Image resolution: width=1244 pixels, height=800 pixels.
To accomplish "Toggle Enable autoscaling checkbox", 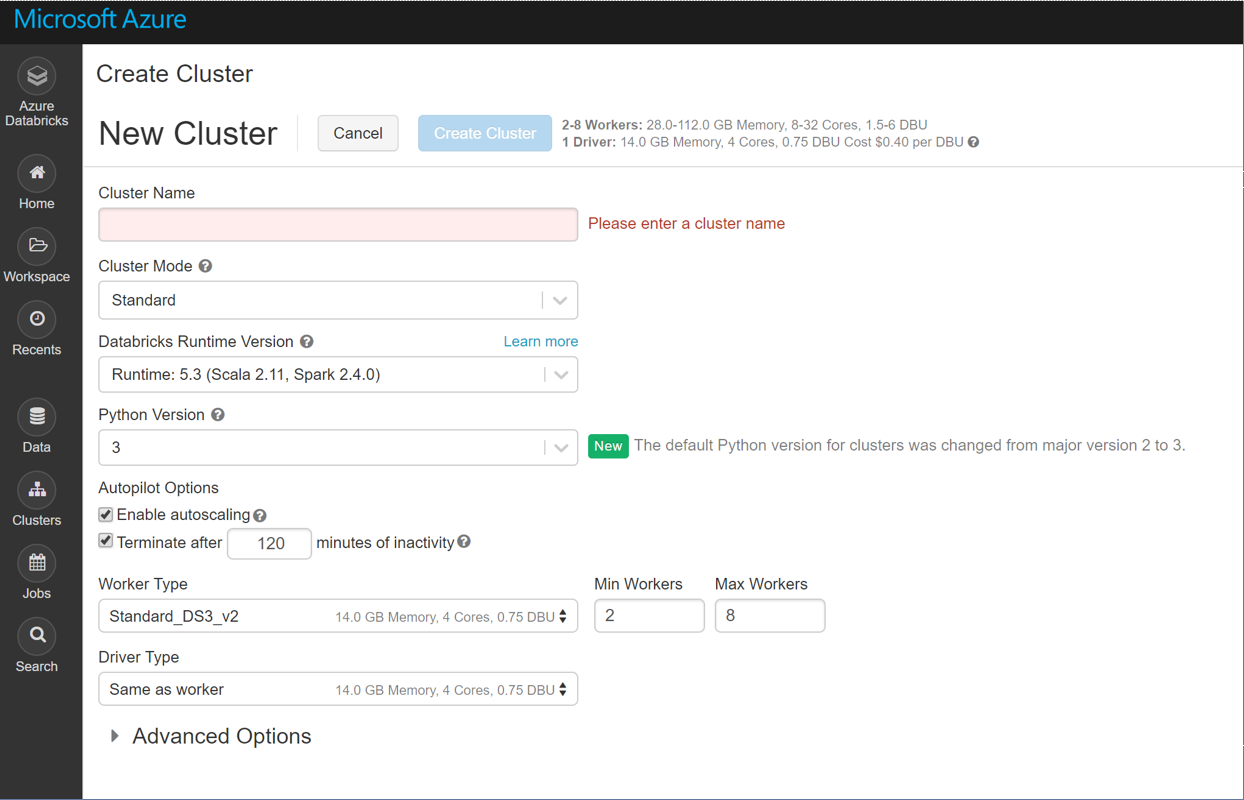I will click(105, 514).
